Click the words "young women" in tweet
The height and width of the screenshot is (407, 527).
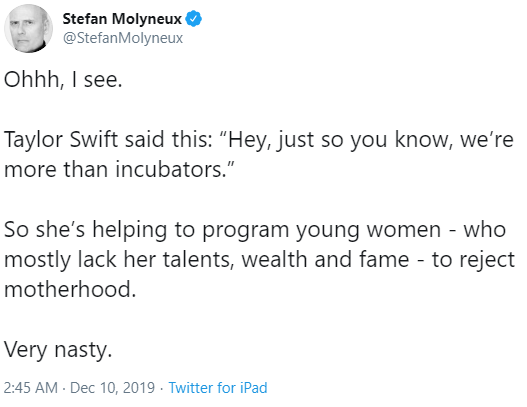tap(368, 230)
